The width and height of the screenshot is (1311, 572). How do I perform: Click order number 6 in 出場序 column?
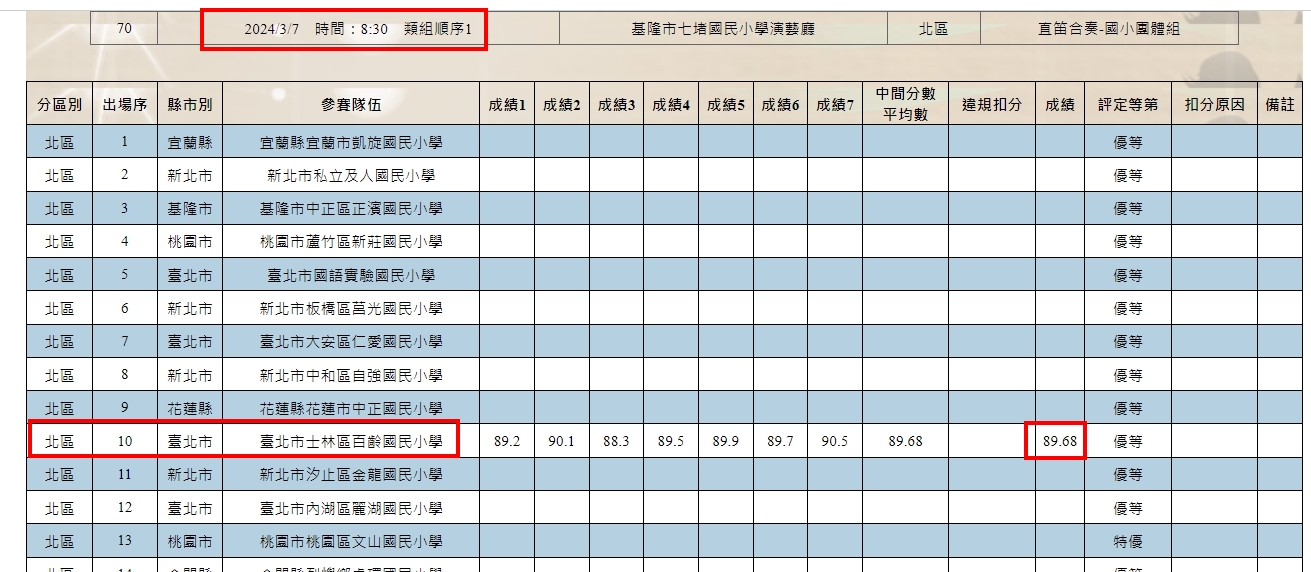pos(125,308)
